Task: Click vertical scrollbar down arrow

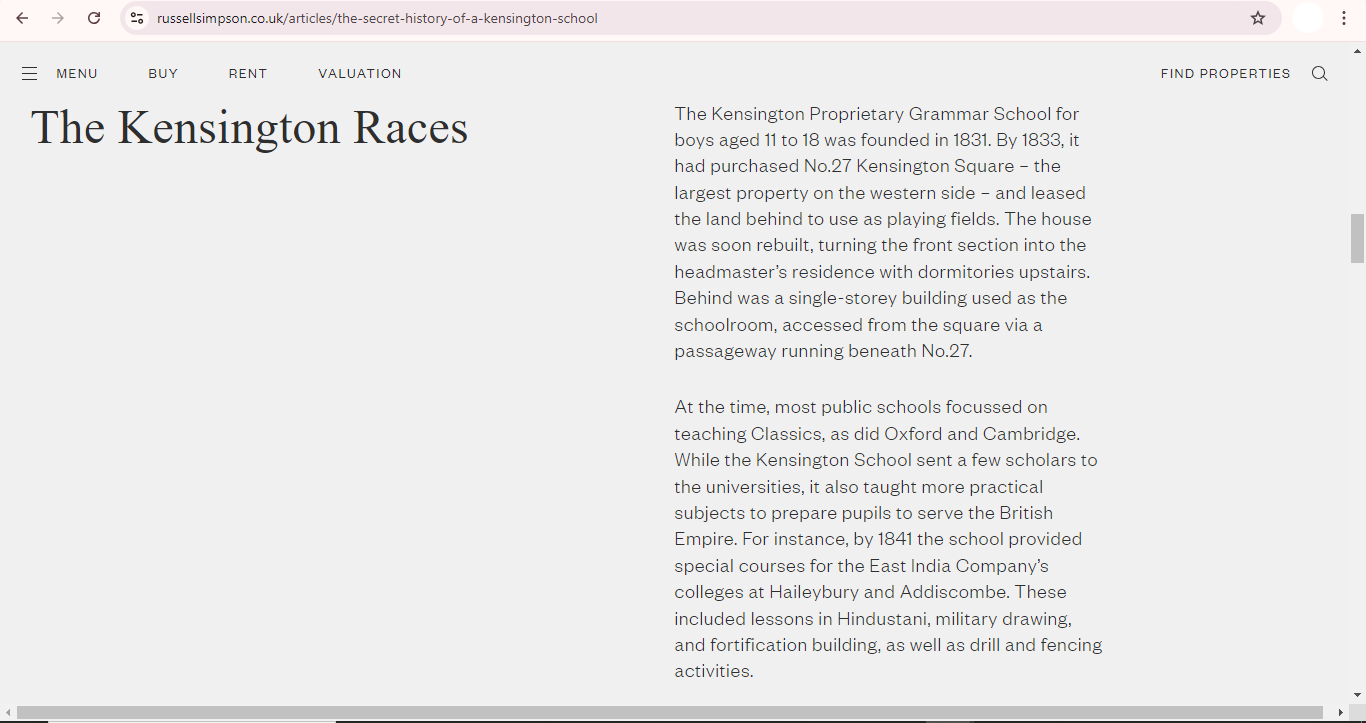Action: (x=1357, y=695)
